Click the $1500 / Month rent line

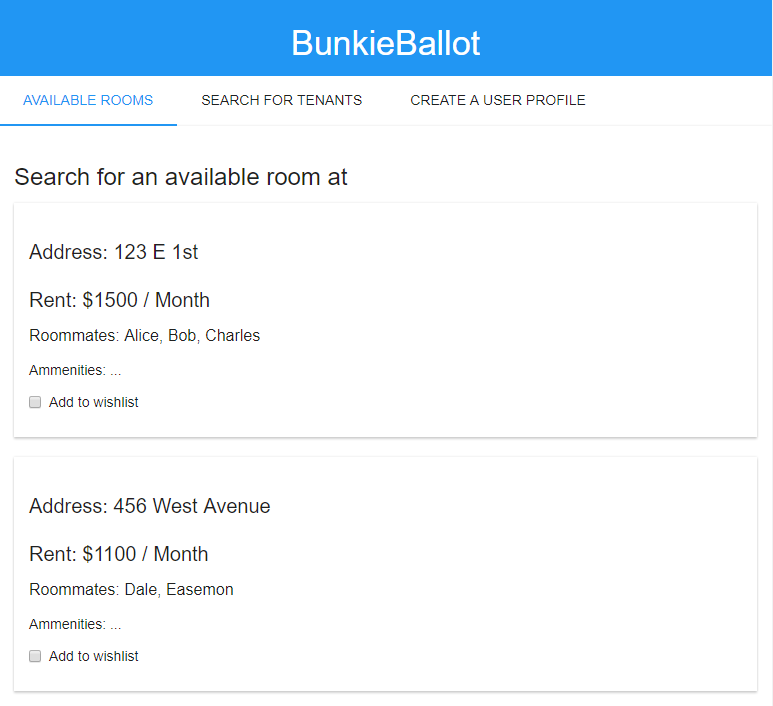(x=119, y=300)
